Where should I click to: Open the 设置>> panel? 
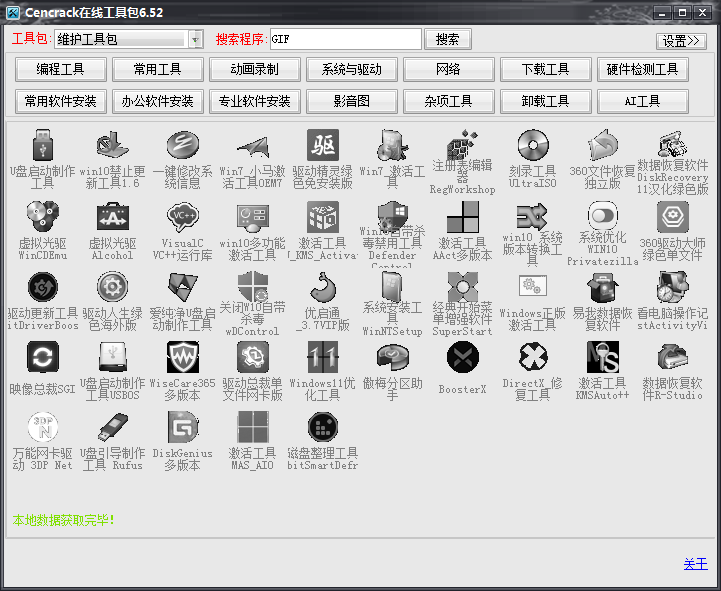(x=681, y=41)
